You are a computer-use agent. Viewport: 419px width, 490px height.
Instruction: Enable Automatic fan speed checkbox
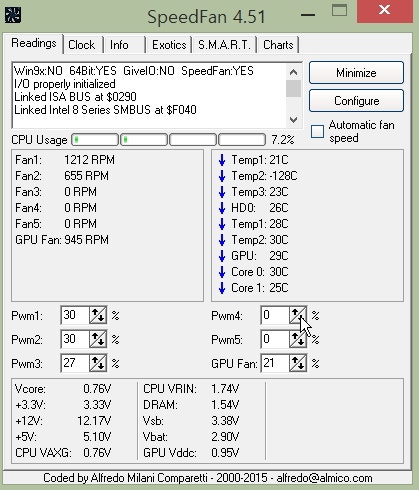[317, 131]
